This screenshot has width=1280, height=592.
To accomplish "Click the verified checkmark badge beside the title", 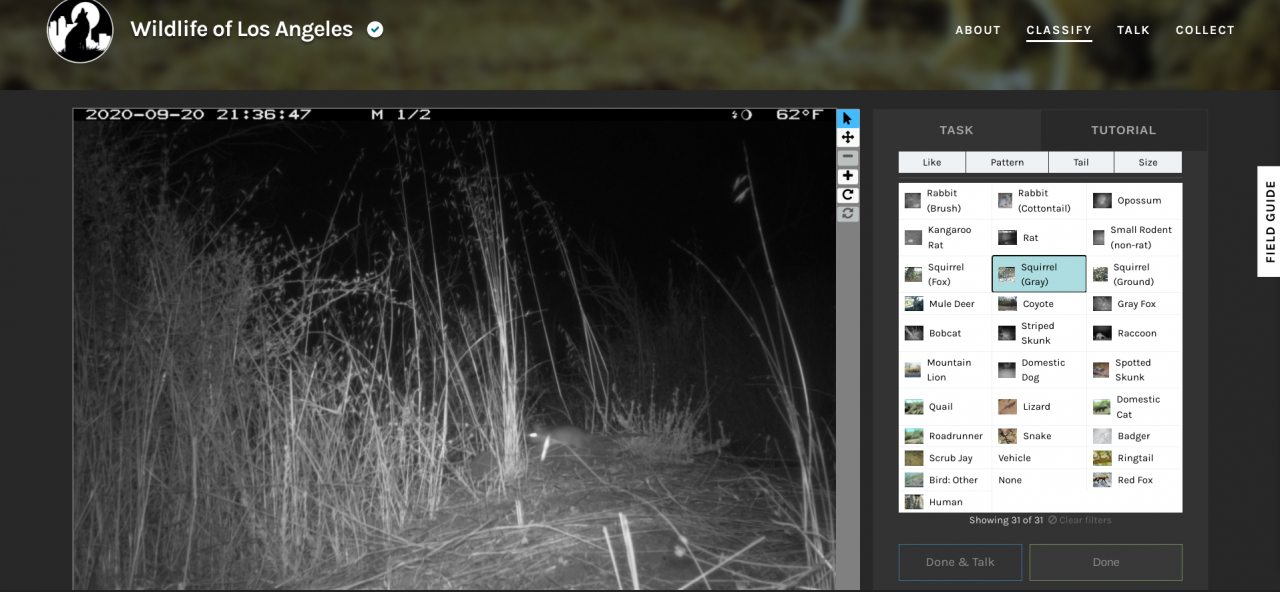I will coord(375,29).
